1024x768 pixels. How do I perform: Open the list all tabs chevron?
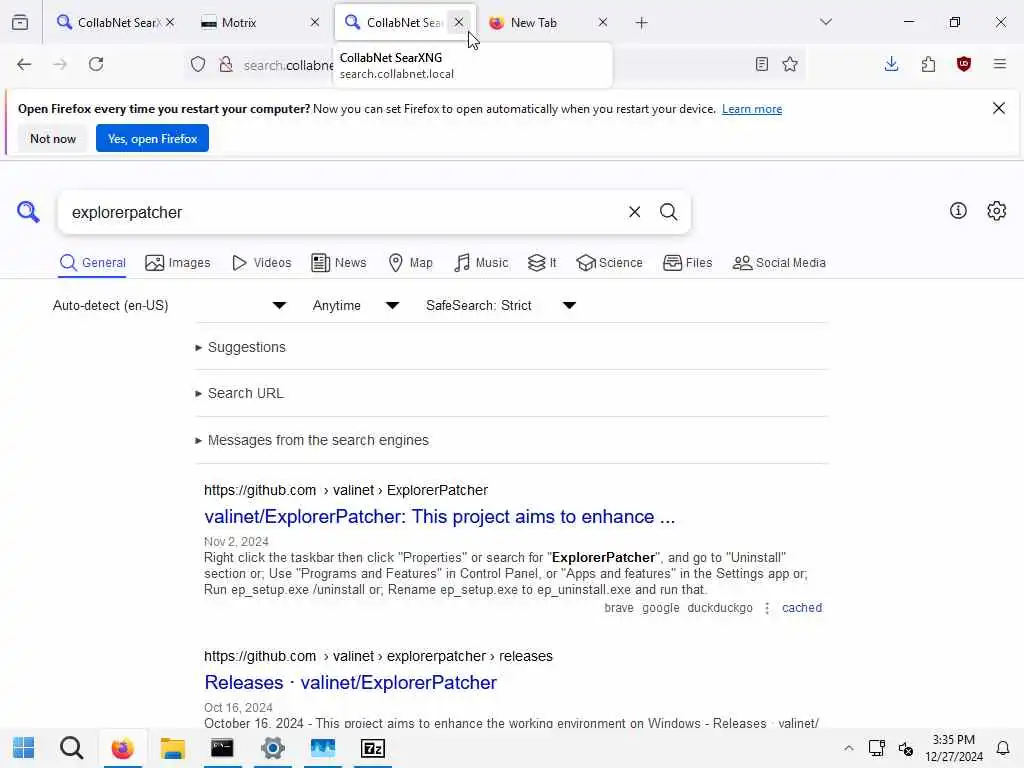coord(826,22)
